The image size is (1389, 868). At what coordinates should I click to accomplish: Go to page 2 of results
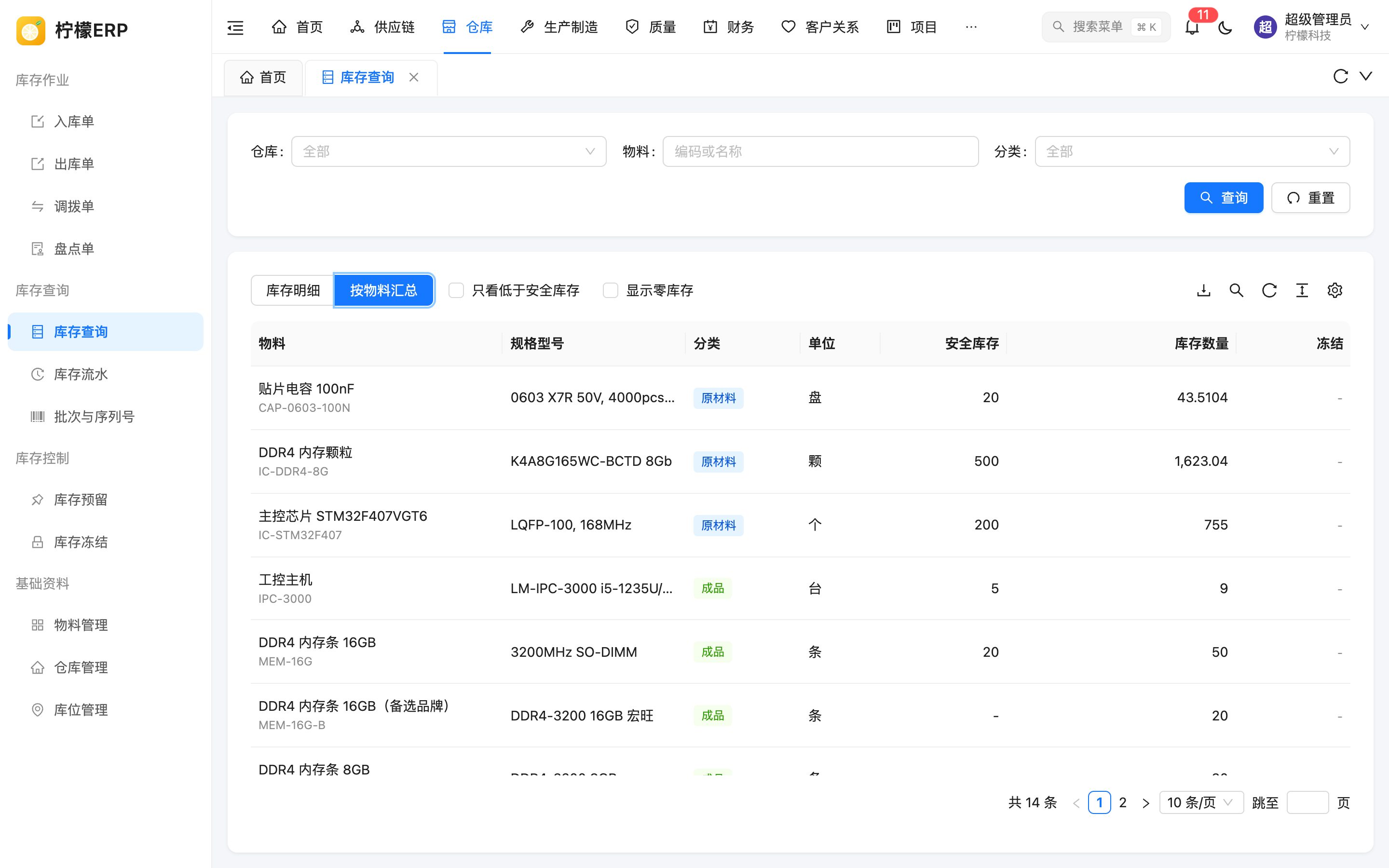[x=1123, y=802]
